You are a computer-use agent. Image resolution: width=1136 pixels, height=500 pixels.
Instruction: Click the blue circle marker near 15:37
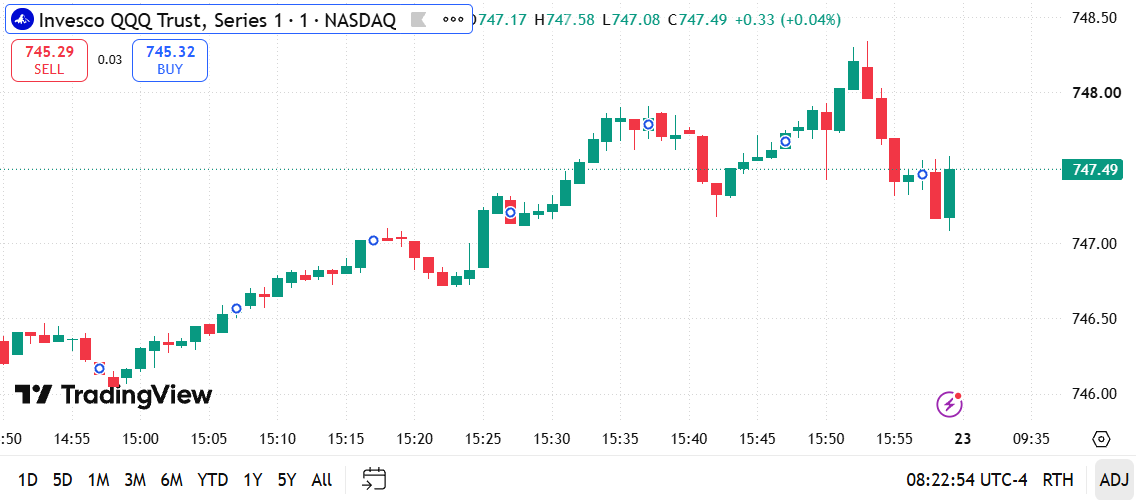coord(648,124)
